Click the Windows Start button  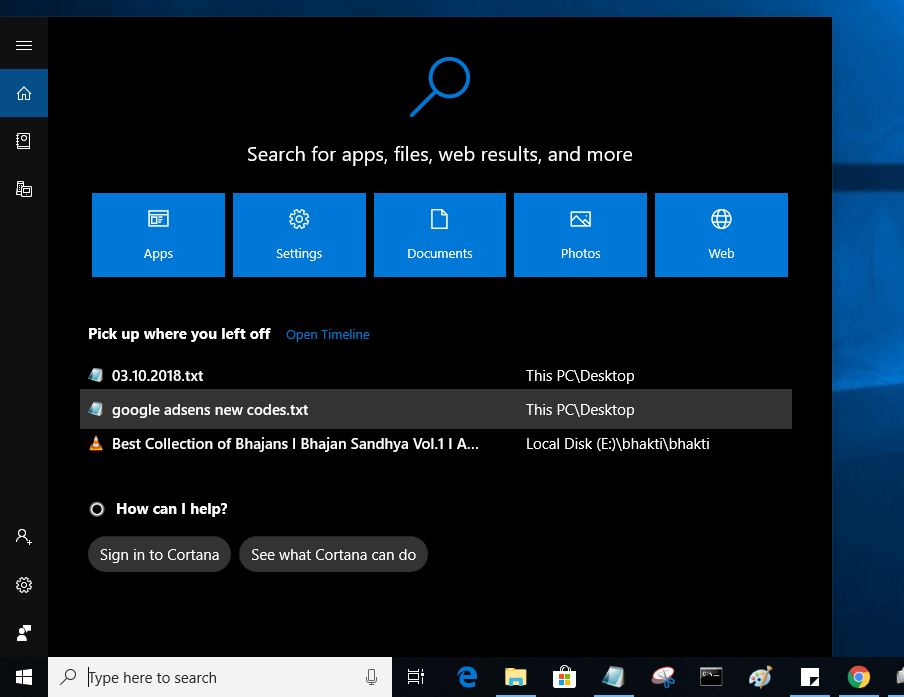(x=24, y=677)
